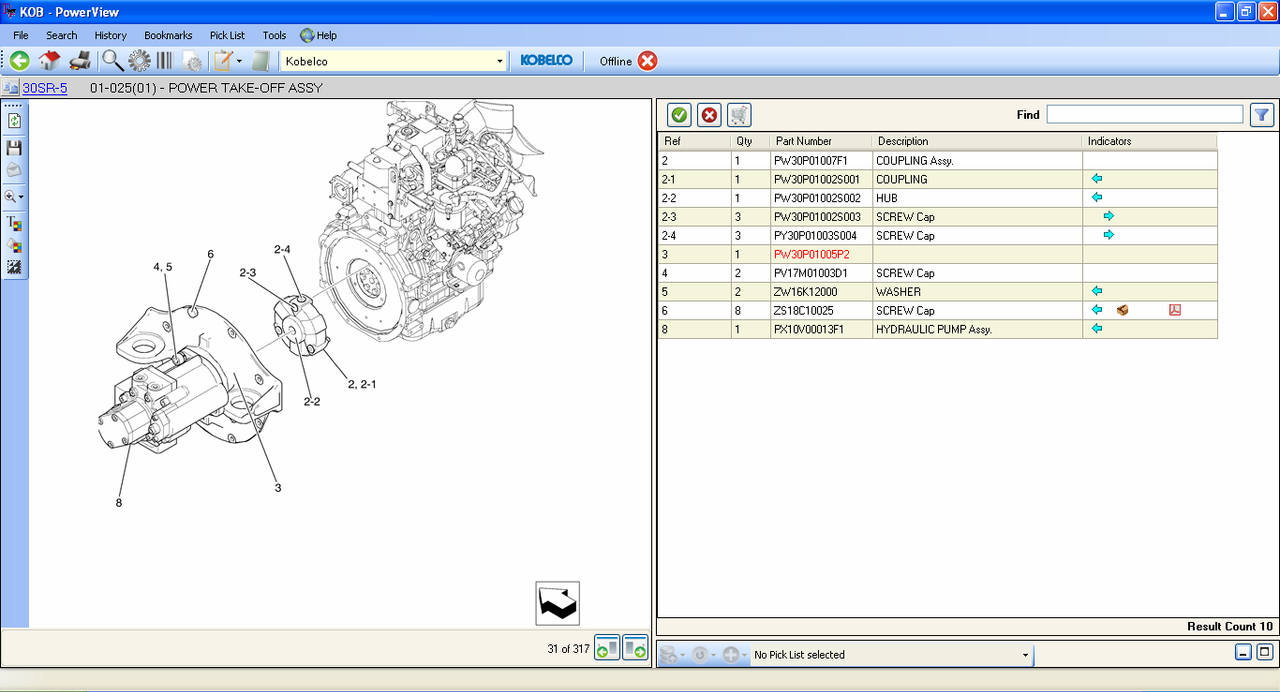Minimize the pick list panel
The width and height of the screenshot is (1280, 692).
click(1243, 653)
